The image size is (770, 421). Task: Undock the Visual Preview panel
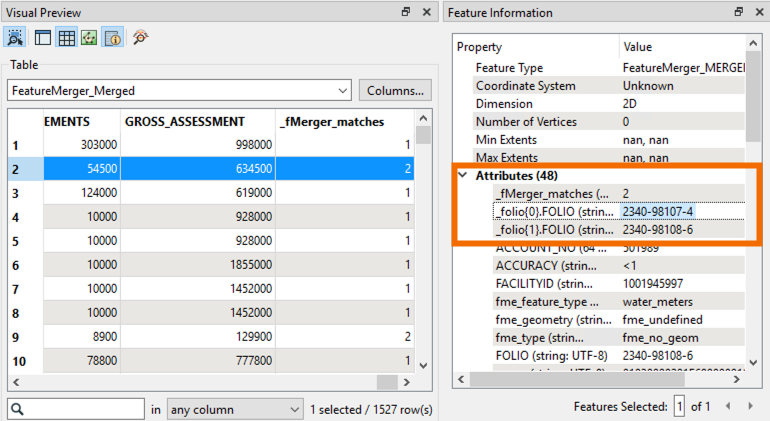tap(406, 12)
